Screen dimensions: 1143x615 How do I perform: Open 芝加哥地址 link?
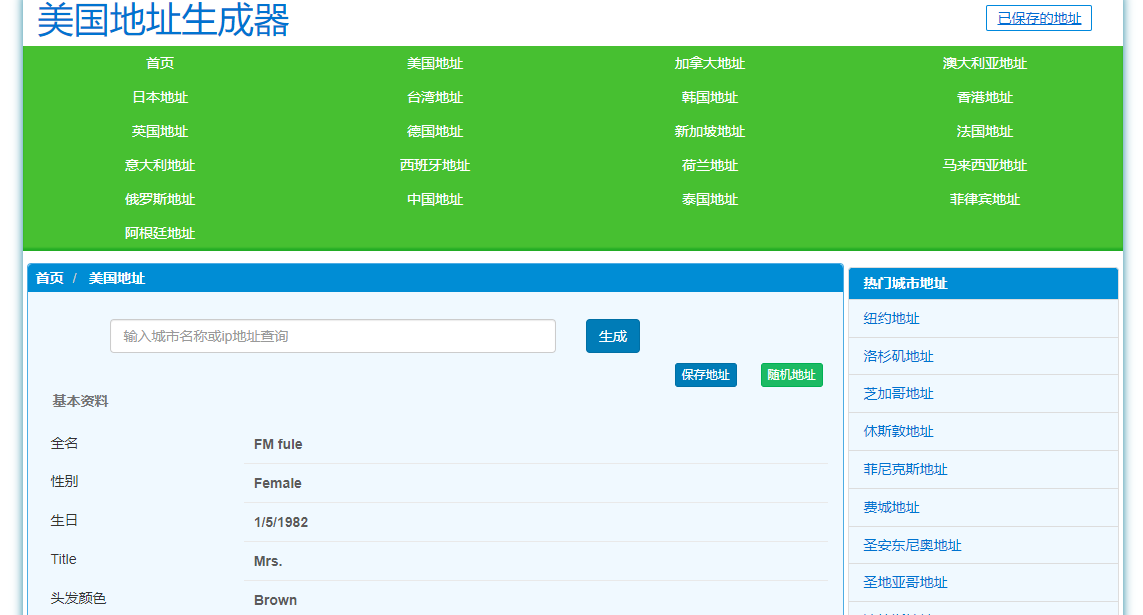pos(898,394)
